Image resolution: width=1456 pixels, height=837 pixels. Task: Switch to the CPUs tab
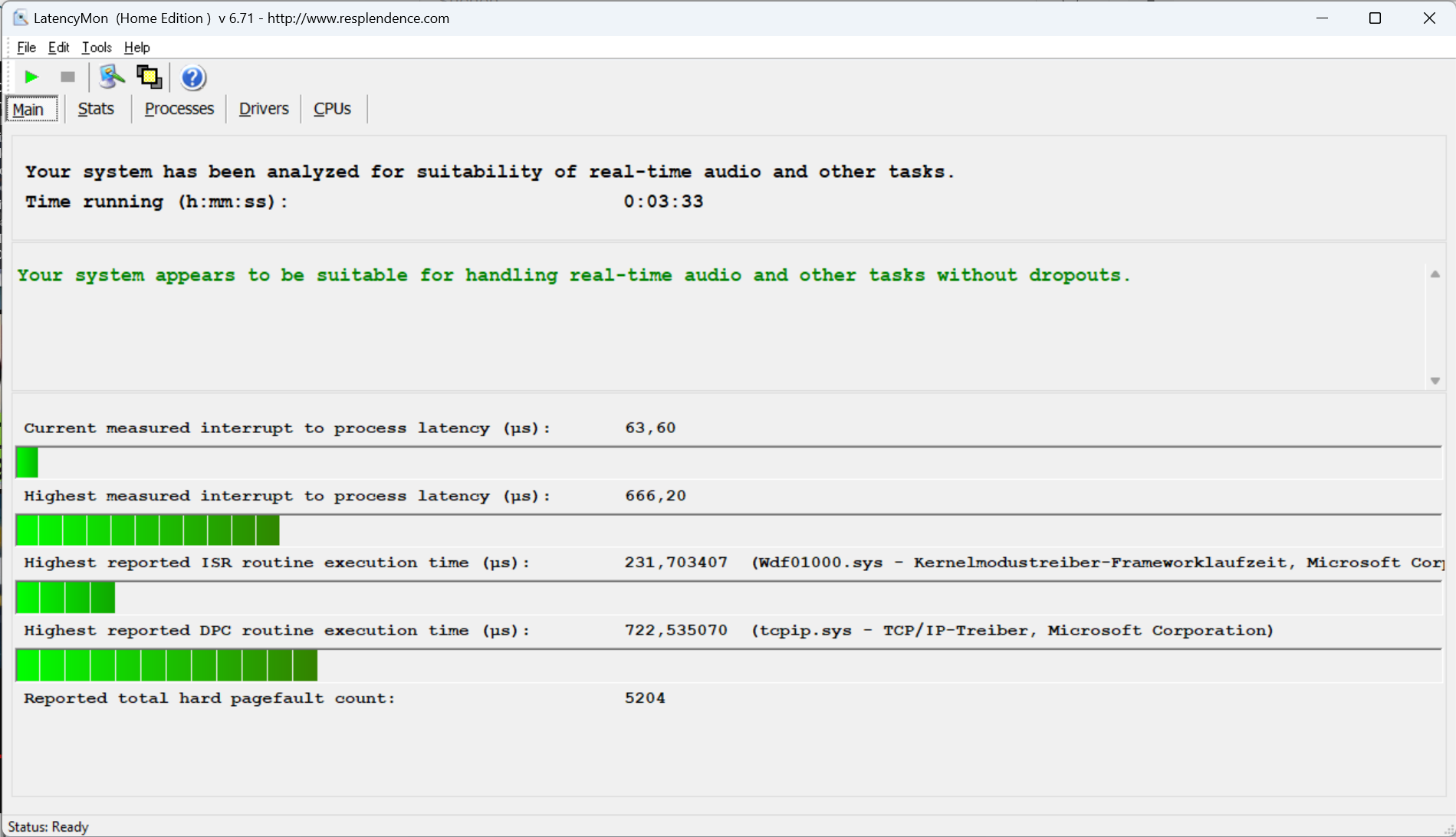(332, 109)
